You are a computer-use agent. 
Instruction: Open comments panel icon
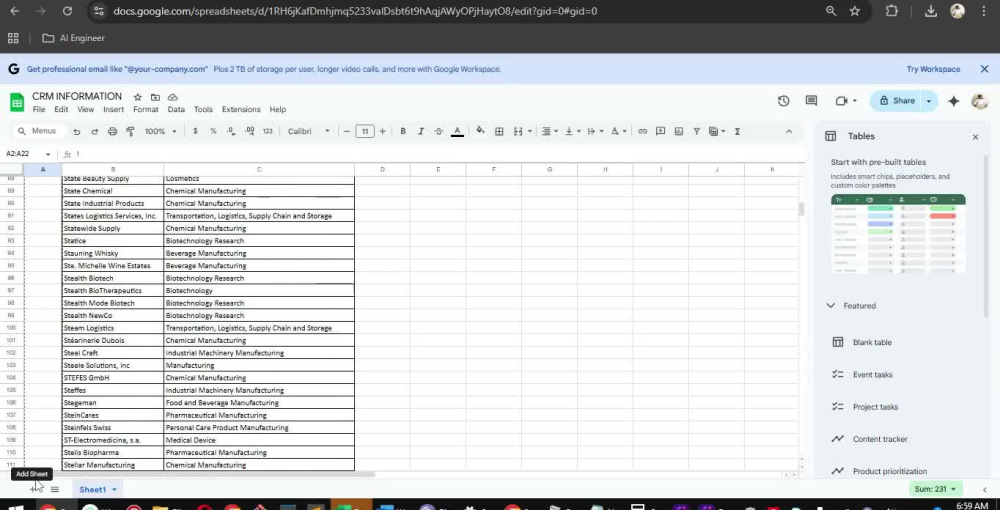point(811,101)
